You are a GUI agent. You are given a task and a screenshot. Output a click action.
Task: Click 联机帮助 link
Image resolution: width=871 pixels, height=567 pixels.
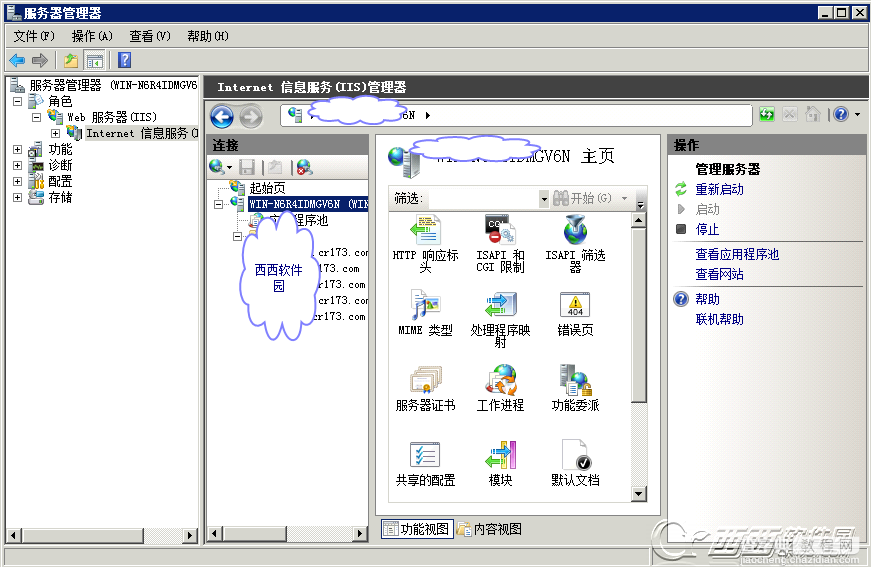pyautogui.click(x=719, y=319)
